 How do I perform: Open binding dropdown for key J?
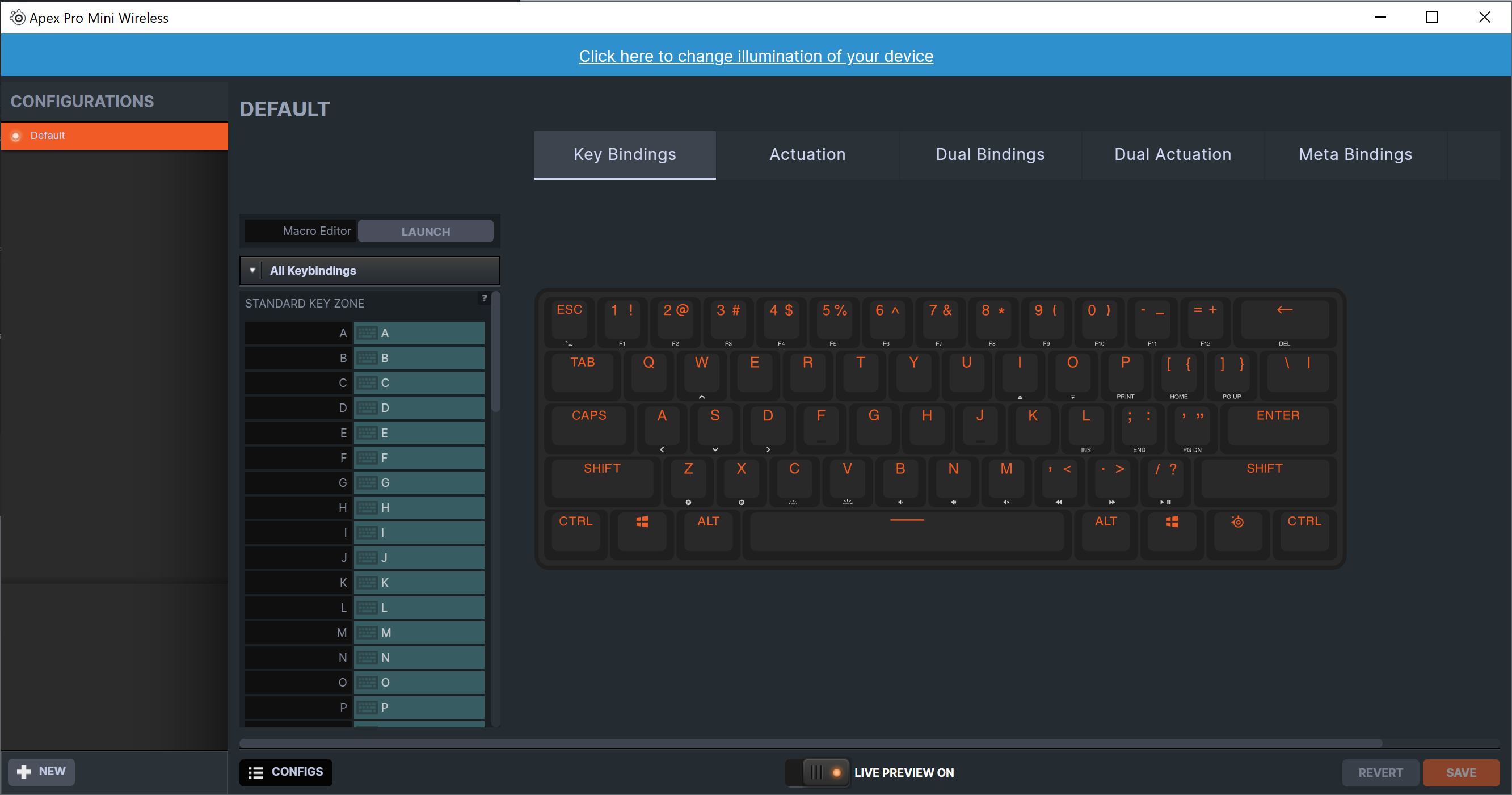point(419,558)
